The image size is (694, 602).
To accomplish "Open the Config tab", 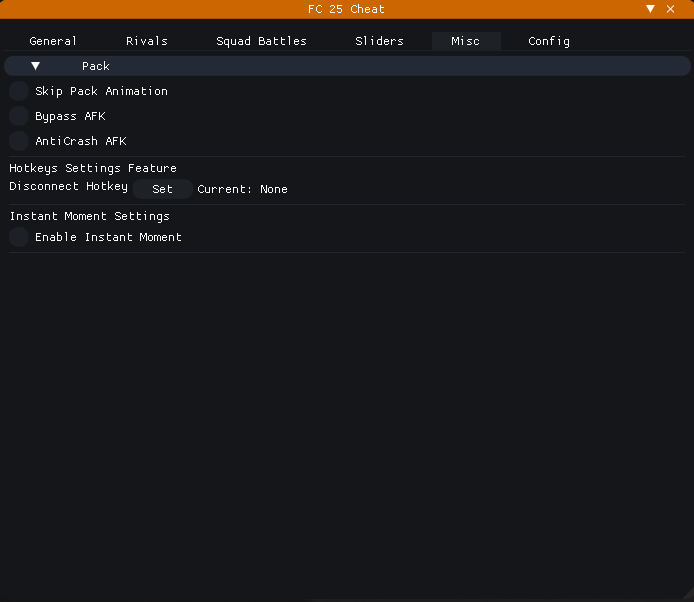I will coord(549,41).
